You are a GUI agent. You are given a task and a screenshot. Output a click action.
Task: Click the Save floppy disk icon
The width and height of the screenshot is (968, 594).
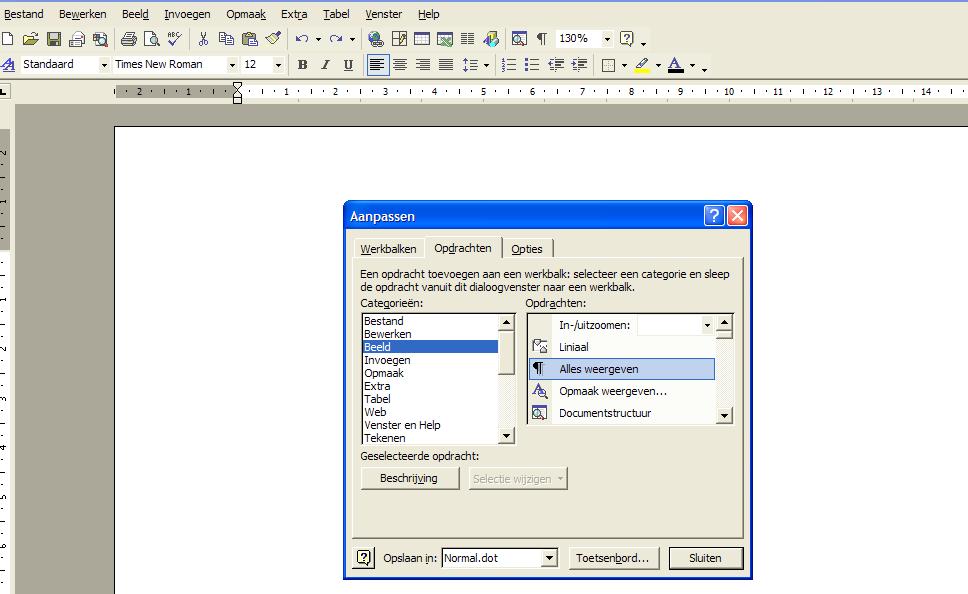point(54,39)
